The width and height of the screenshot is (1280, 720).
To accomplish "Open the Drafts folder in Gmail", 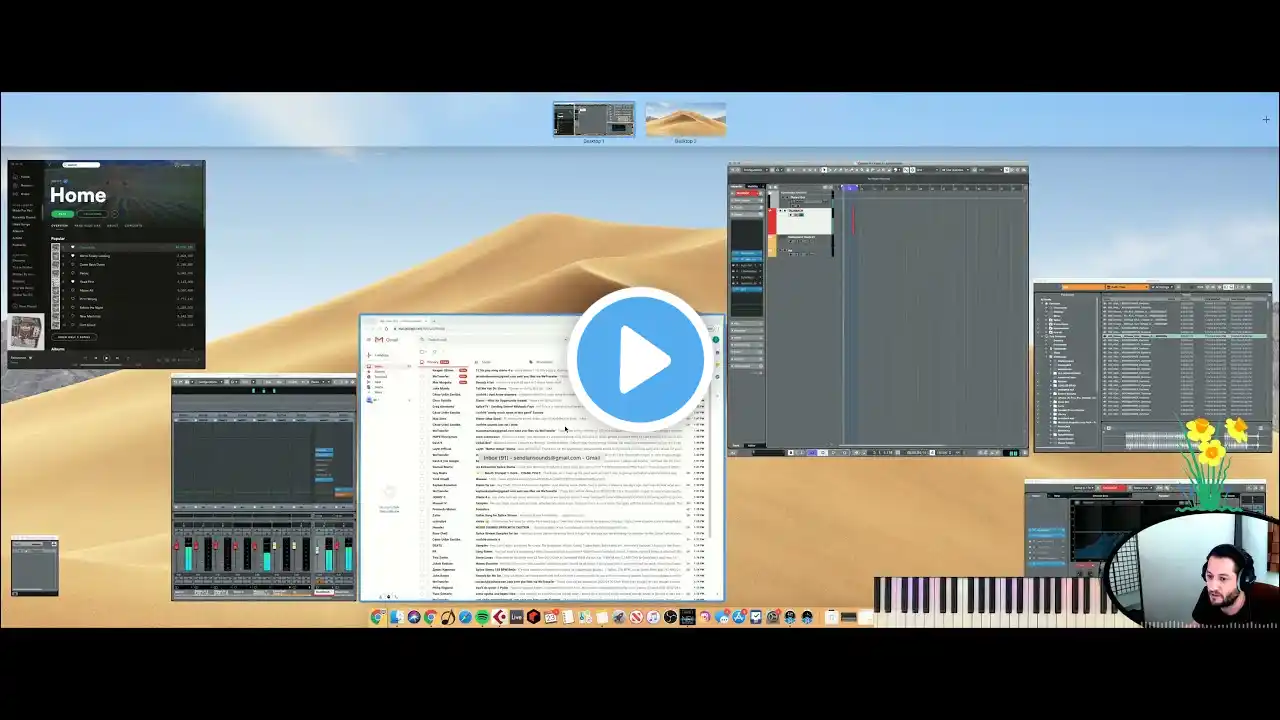I will pyautogui.click(x=379, y=388).
